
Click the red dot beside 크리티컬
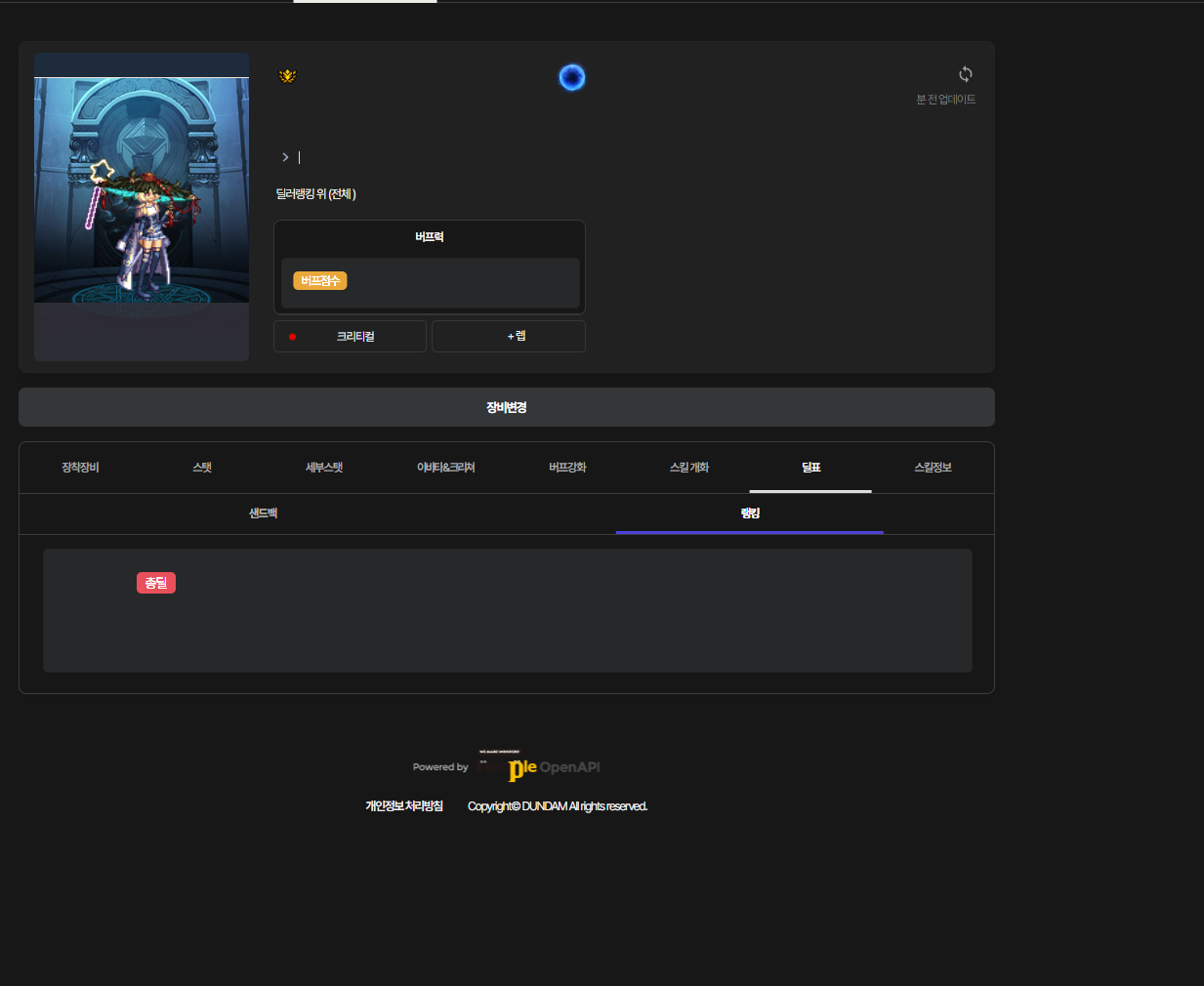point(292,337)
